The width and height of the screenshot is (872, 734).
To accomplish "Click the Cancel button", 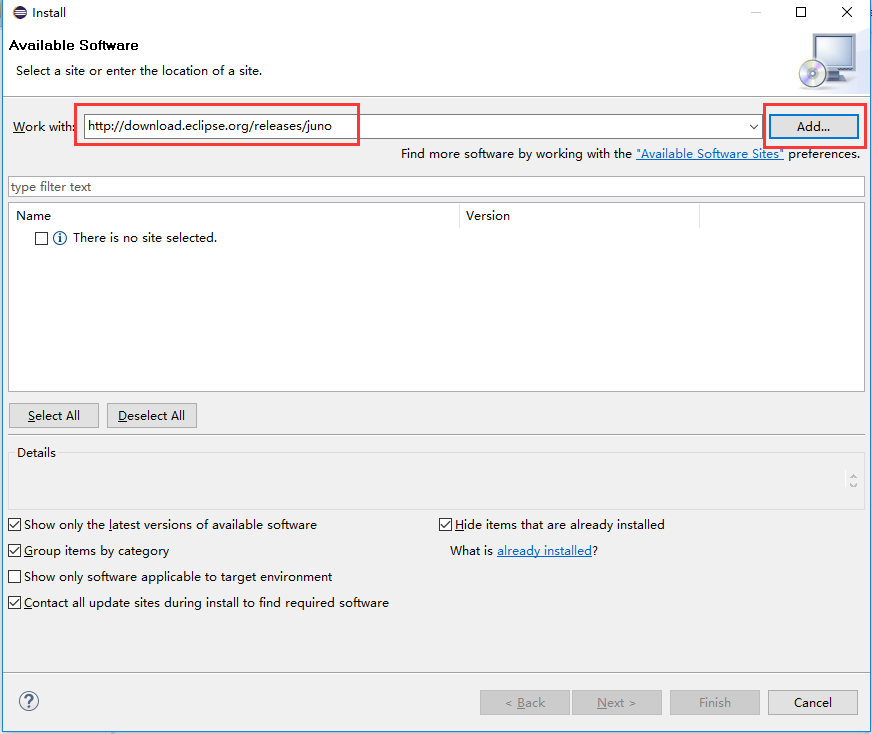I will coord(813,702).
